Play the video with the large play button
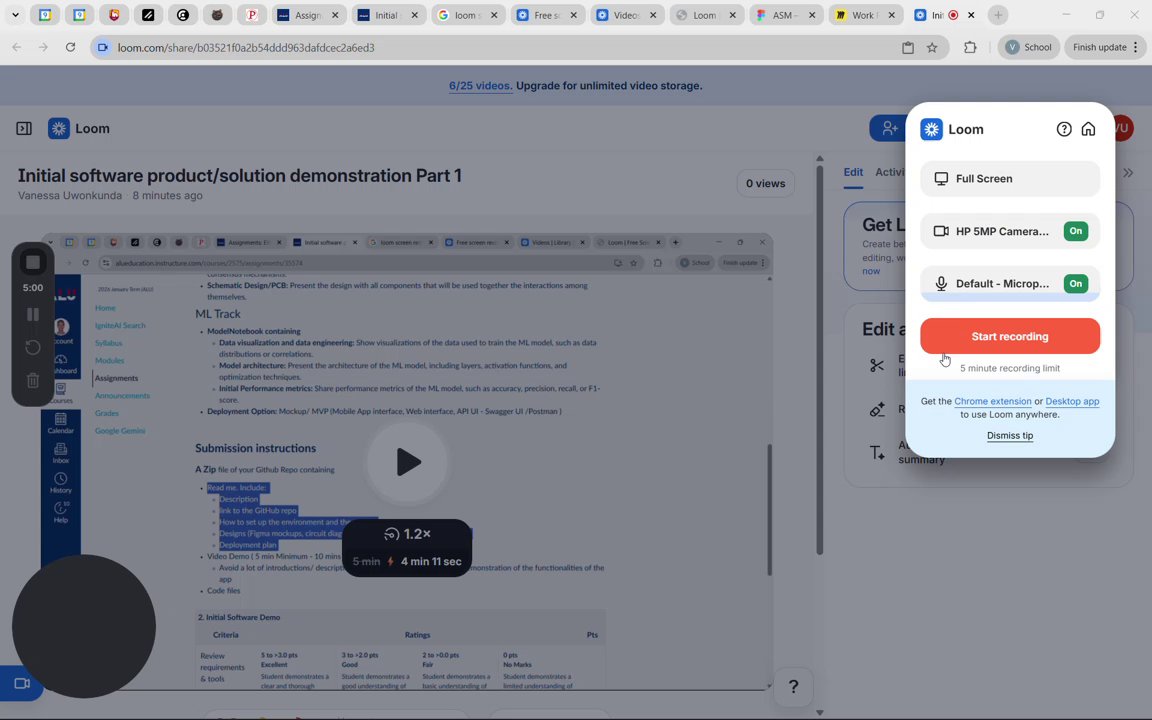The height and width of the screenshot is (720, 1152). click(x=408, y=462)
